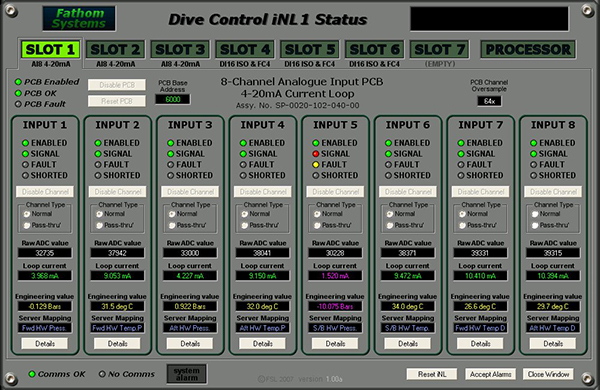Disable Channel on Input 1
600x390 pixels.
coord(45,192)
